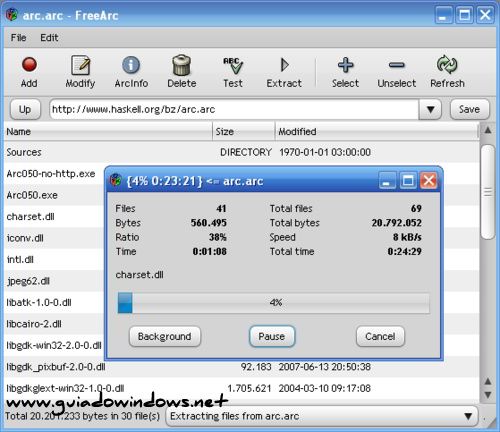Screen dimensions: 500x432
Task: Click the archive URL address field
Action: (234, 109)
